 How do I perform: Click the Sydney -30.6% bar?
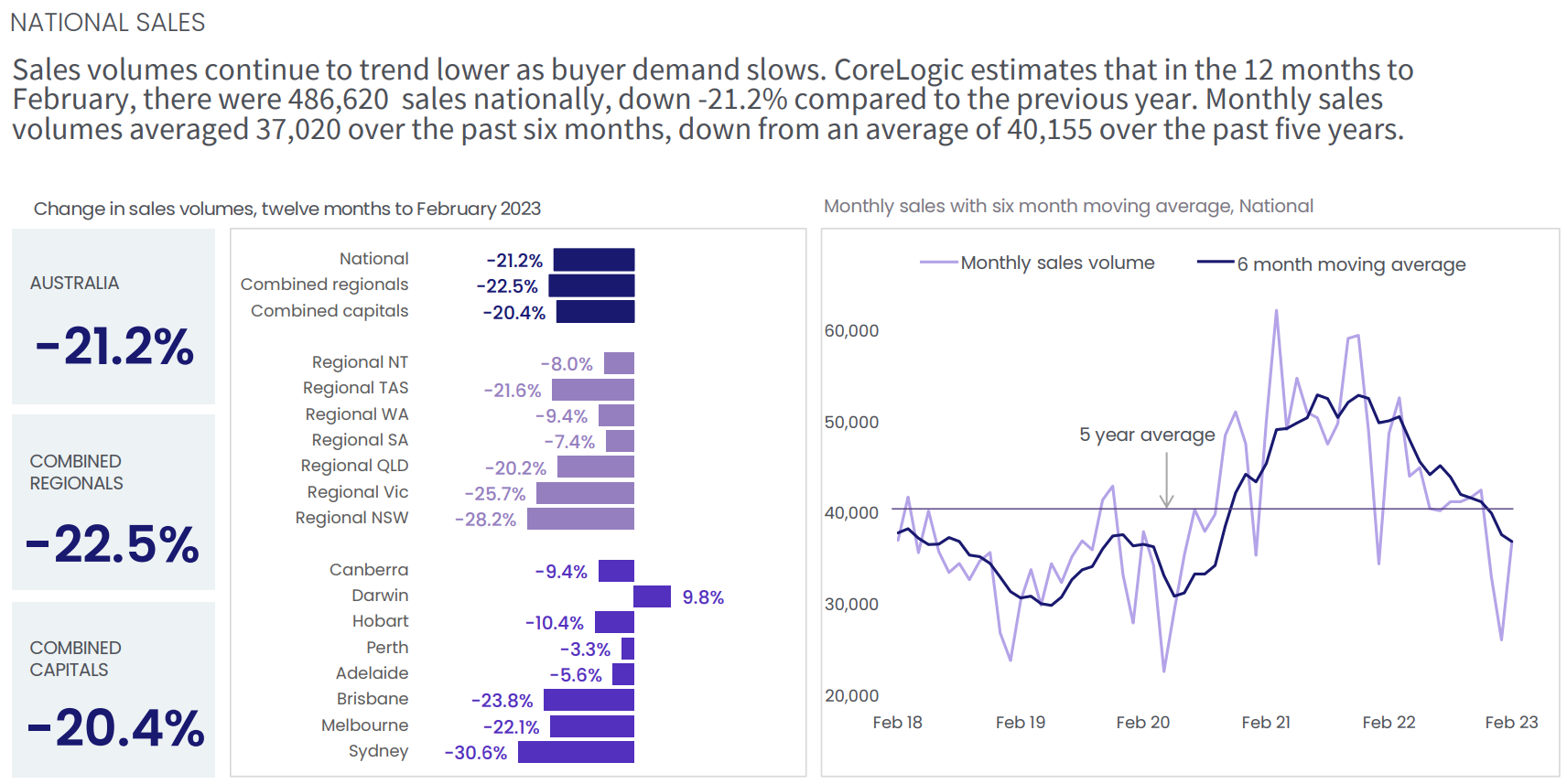tap(576, 752)
